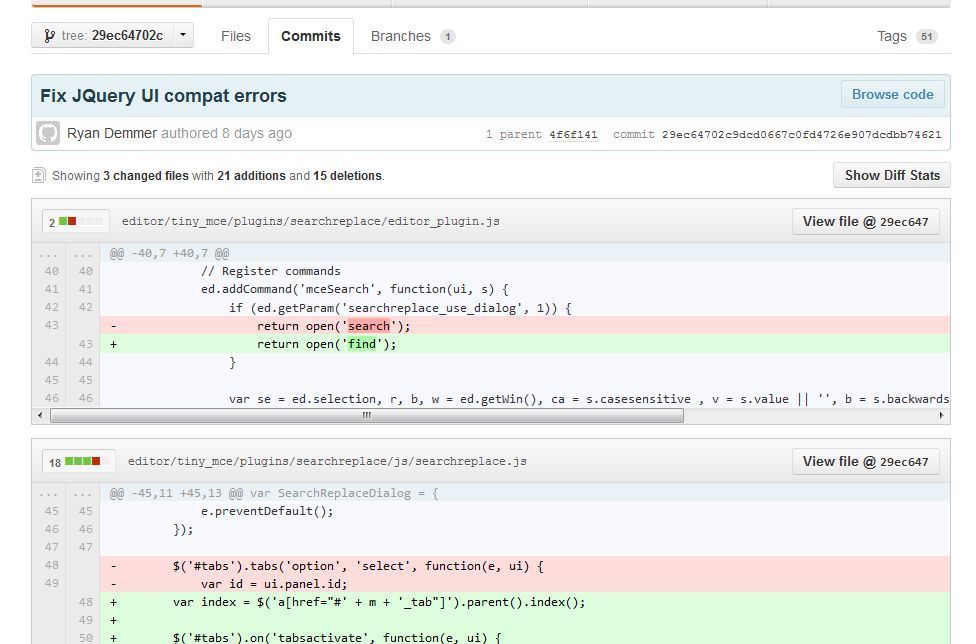Click the horizontal scrollbar left arrow
Screen dimensions: 976x644
pos(40,416)
